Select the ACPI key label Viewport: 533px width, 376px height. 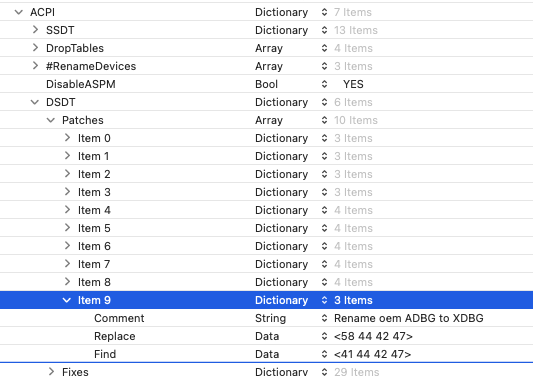click(x=42, y=12)
